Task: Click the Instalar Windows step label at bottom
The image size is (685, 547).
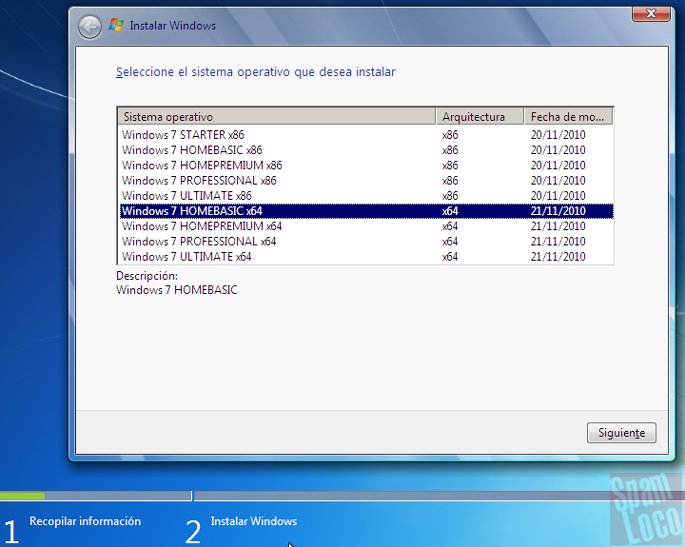Action: click(x=254, y=521)
